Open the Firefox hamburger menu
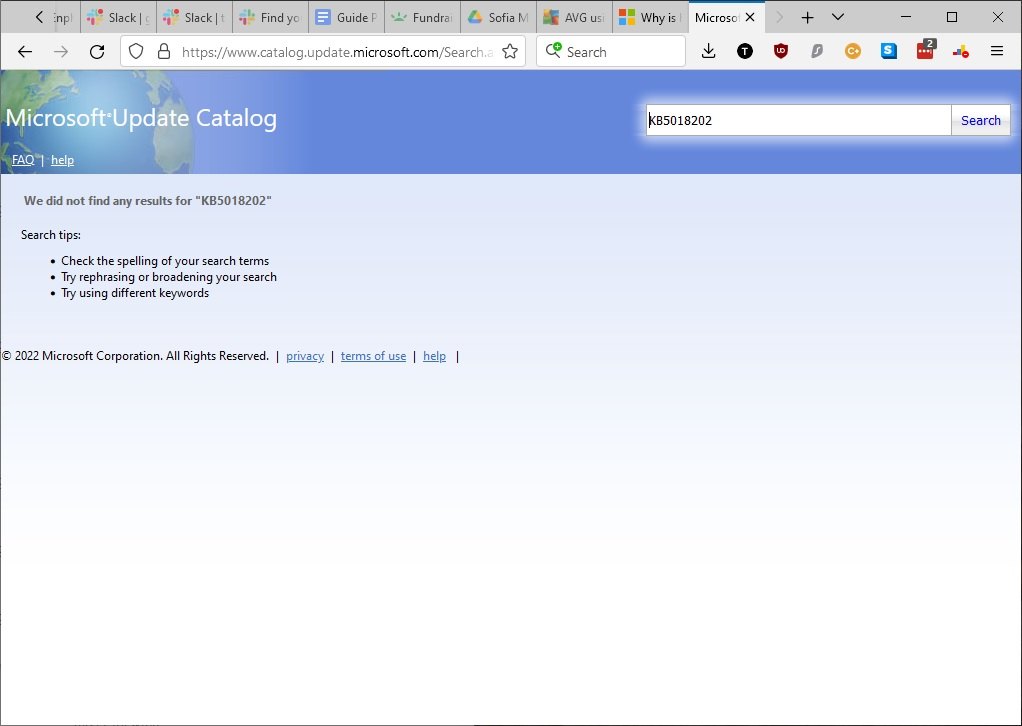Image resolution: width=1022 pixels, height=726 pixels. 997,51
